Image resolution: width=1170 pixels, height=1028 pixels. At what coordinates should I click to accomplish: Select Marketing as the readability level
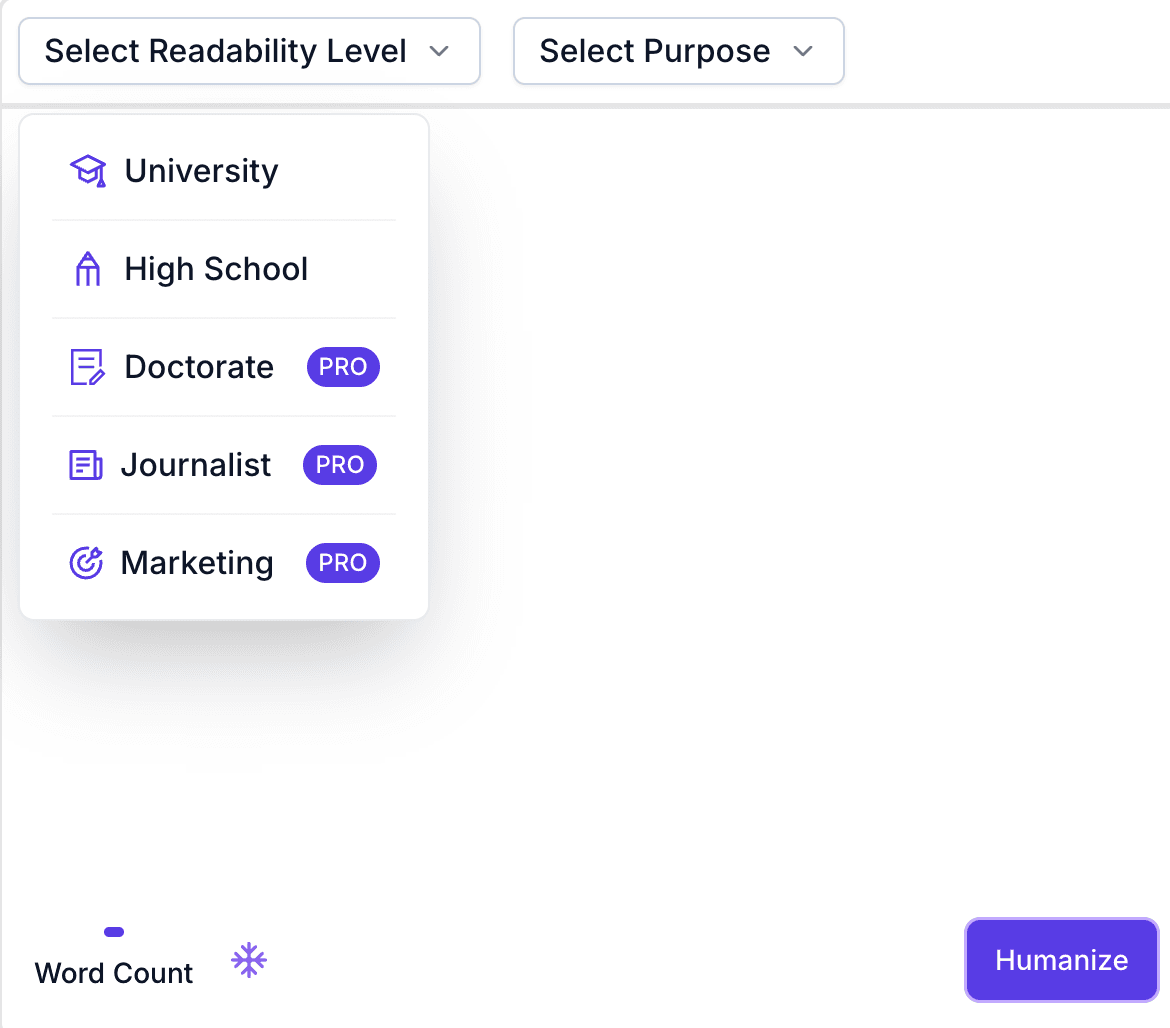[x=197, y=562]
